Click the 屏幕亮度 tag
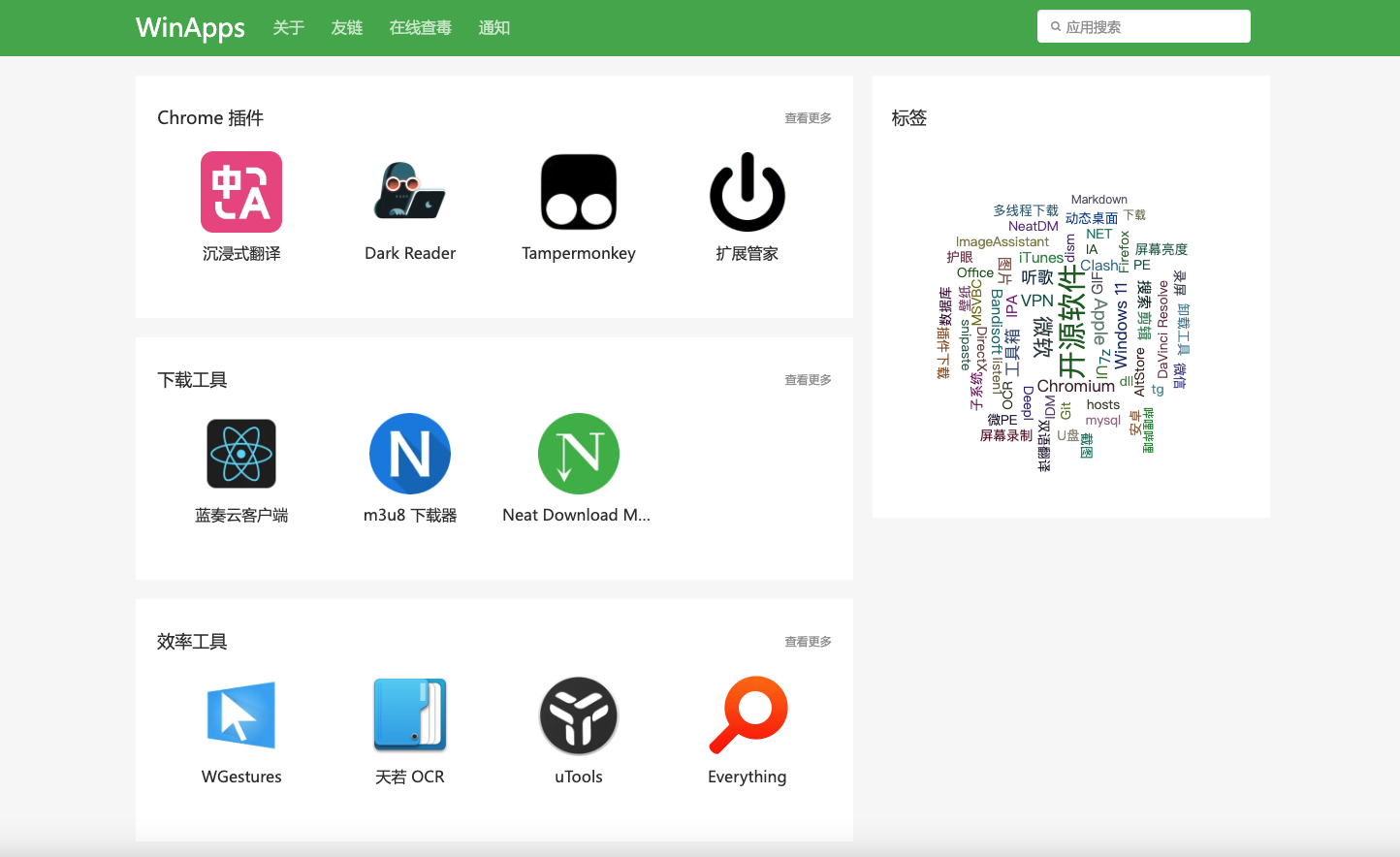The width and height of the screenshot is (1400, 857). click(1161, 249)
